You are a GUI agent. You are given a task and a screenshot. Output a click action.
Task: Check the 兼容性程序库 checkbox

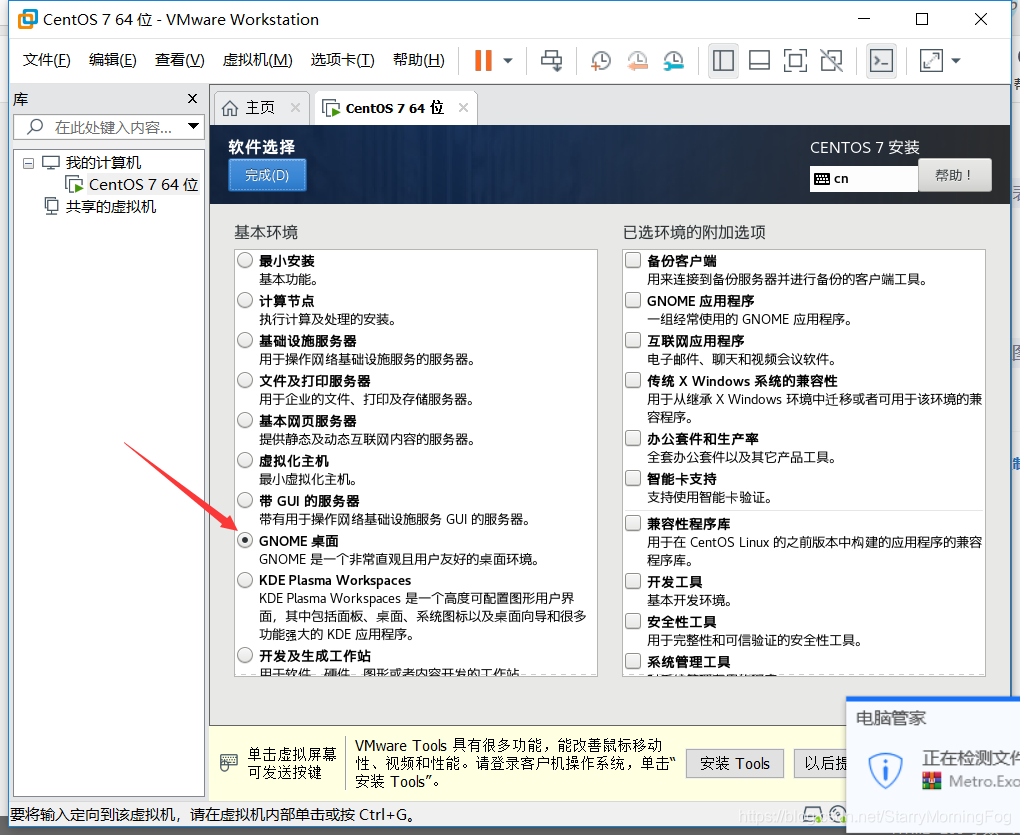tap(632, 524)
